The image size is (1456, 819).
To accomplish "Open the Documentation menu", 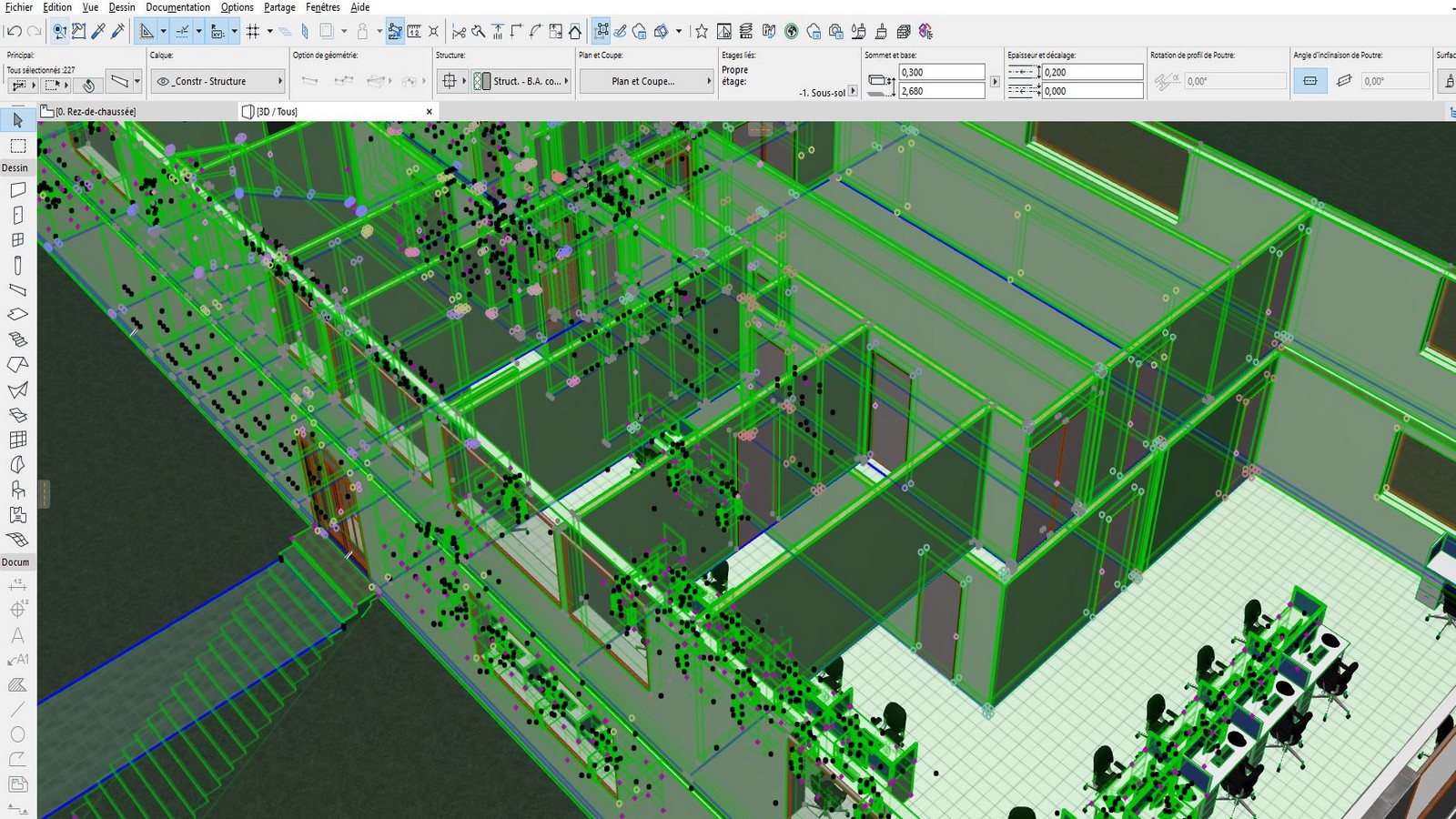I will click(177, 7).
